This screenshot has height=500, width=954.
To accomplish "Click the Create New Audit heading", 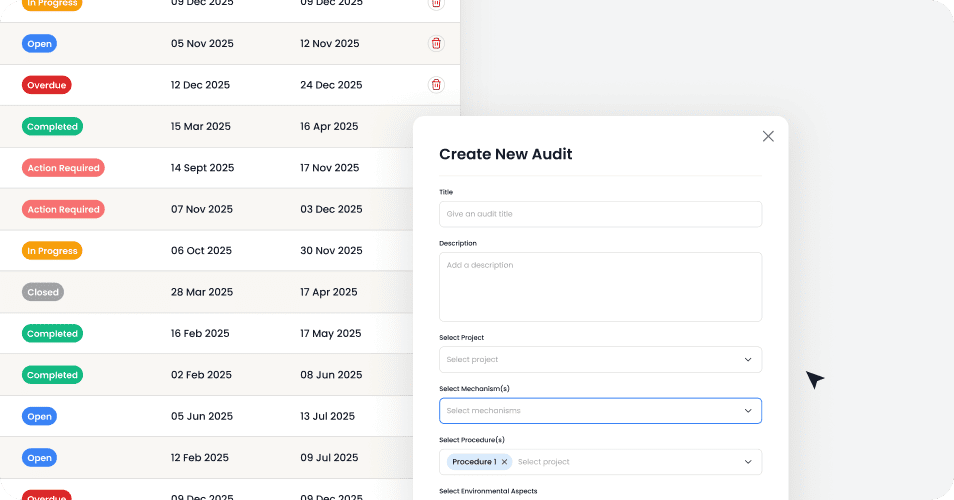I will coord(506,154).
